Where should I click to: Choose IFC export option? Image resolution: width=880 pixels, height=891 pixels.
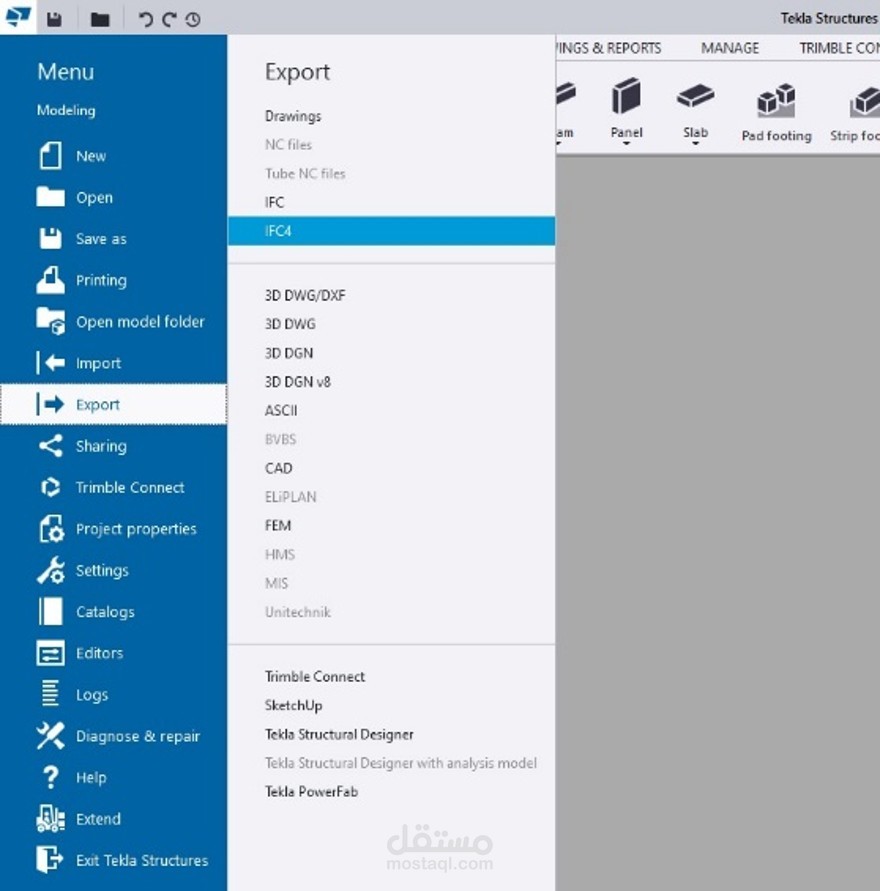pyautogui.click(x=274, y=202)
